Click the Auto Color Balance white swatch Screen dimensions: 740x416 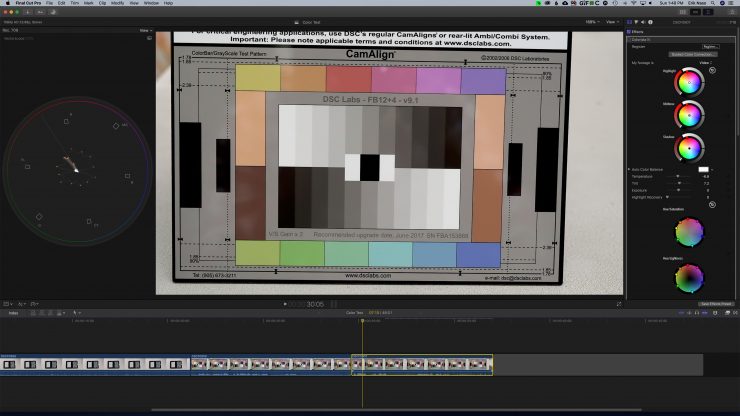point(703,169)
